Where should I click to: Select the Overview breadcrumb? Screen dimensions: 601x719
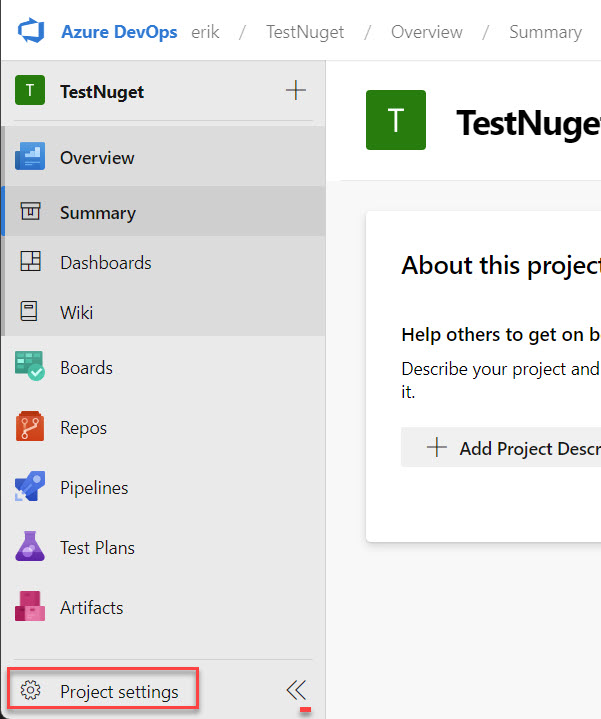(427, 32)
